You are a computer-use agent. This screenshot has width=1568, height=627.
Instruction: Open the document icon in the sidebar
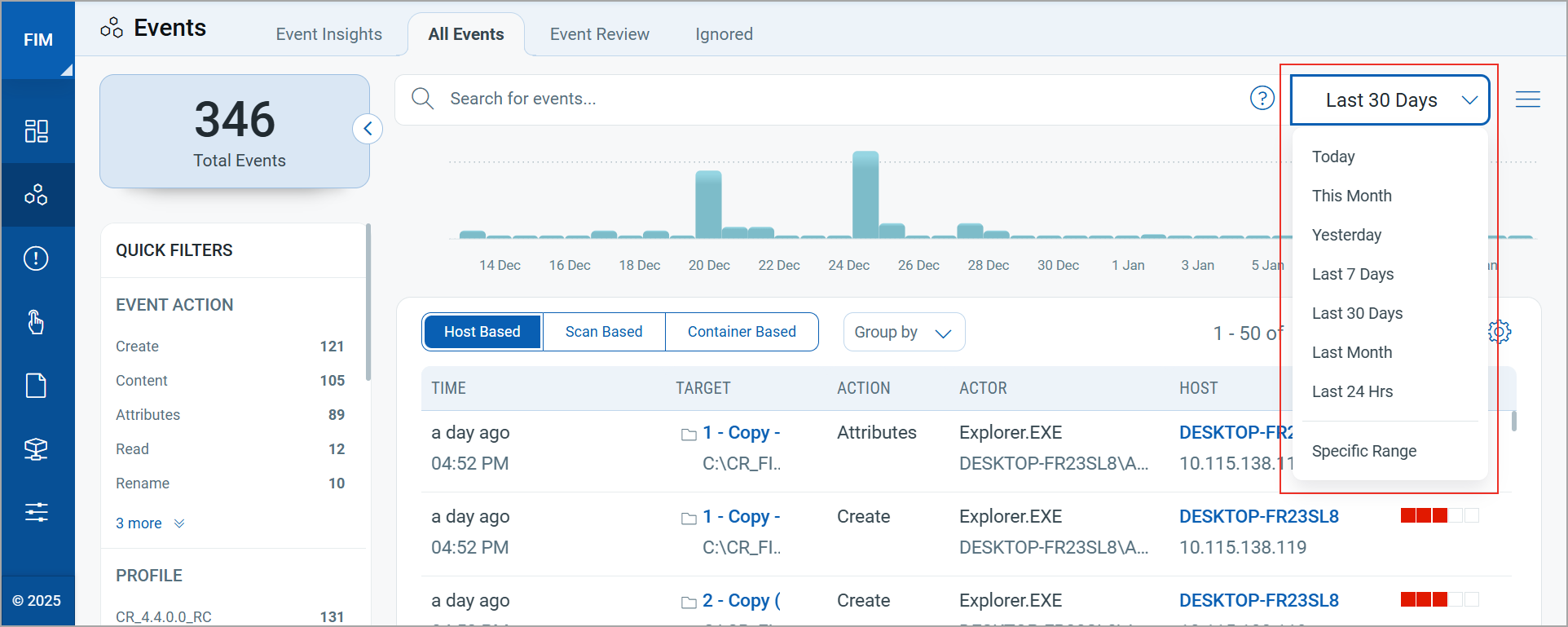[x=37, y=386]
